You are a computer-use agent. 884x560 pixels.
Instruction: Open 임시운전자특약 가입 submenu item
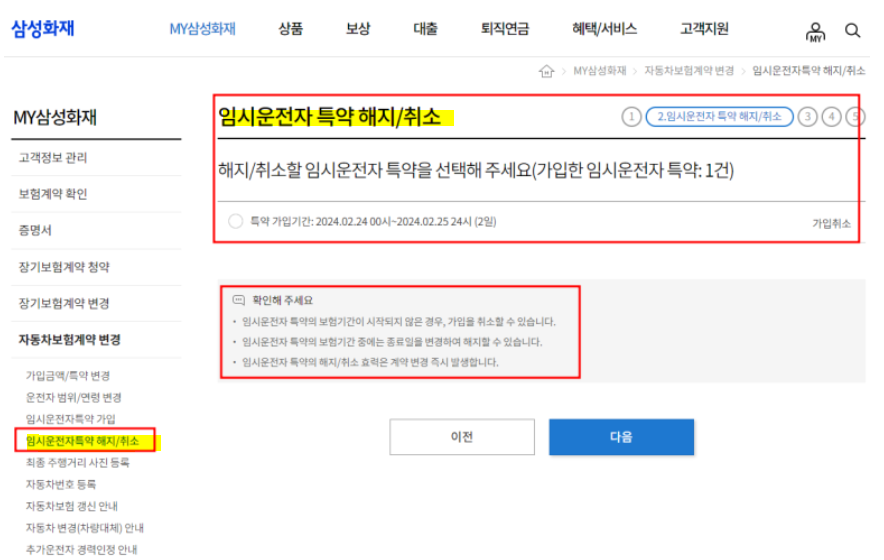(70, 419)
